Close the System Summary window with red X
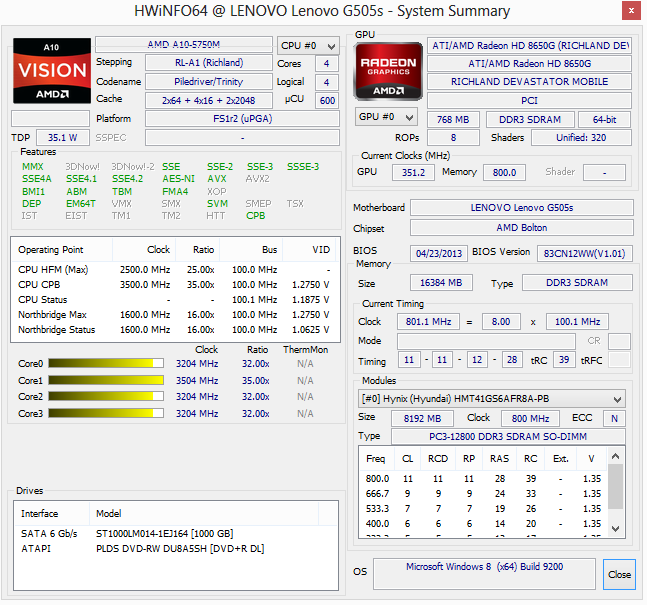Viewport: 647px width, 605px height. tap(631, 11)
